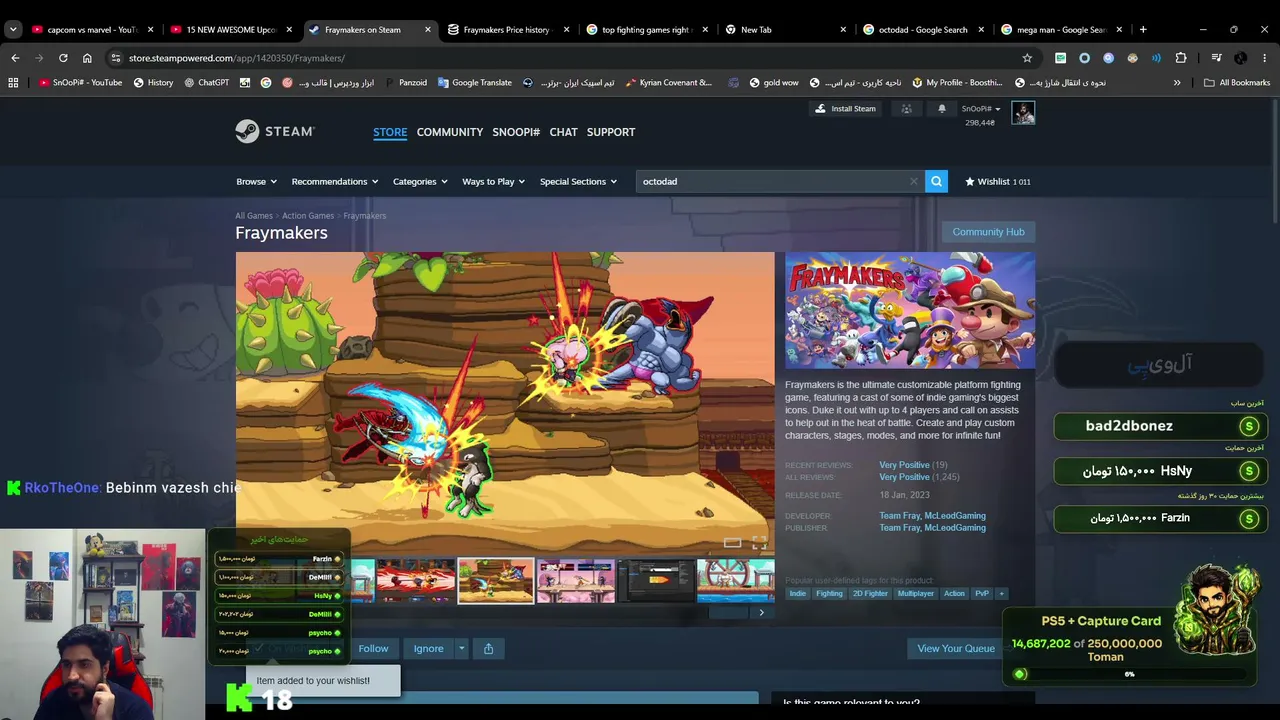The height and width of the screenshot is (720, 1280).
Task: Click the Install Steam button
Action: click(844, 109)
